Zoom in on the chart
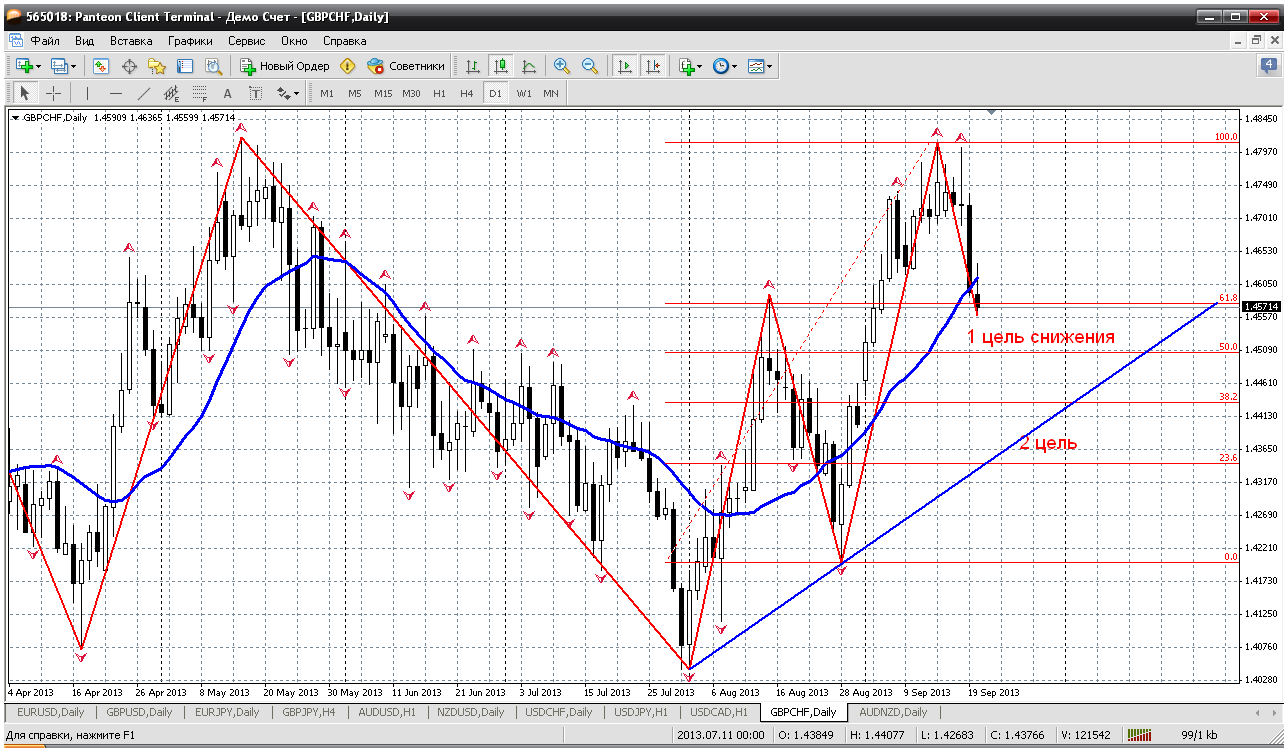The image size is (1288, 748). pos(562,66)
